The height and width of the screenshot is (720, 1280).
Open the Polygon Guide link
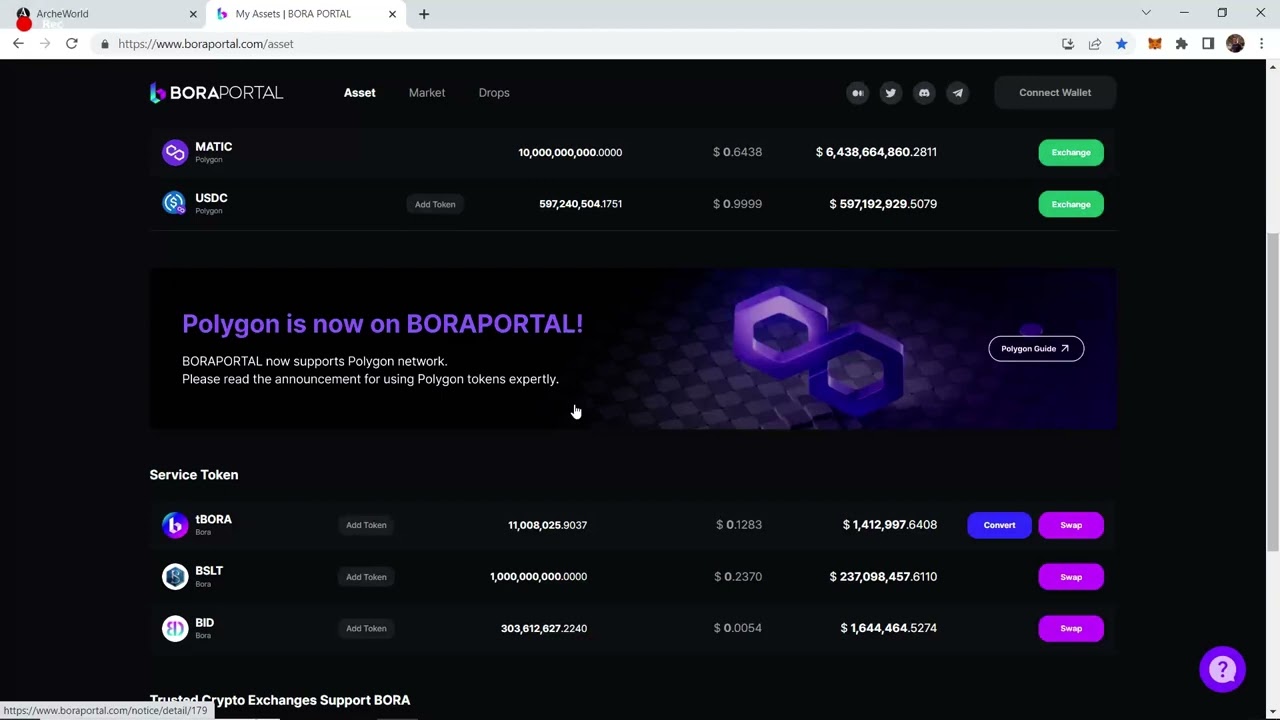point(1036,348)
